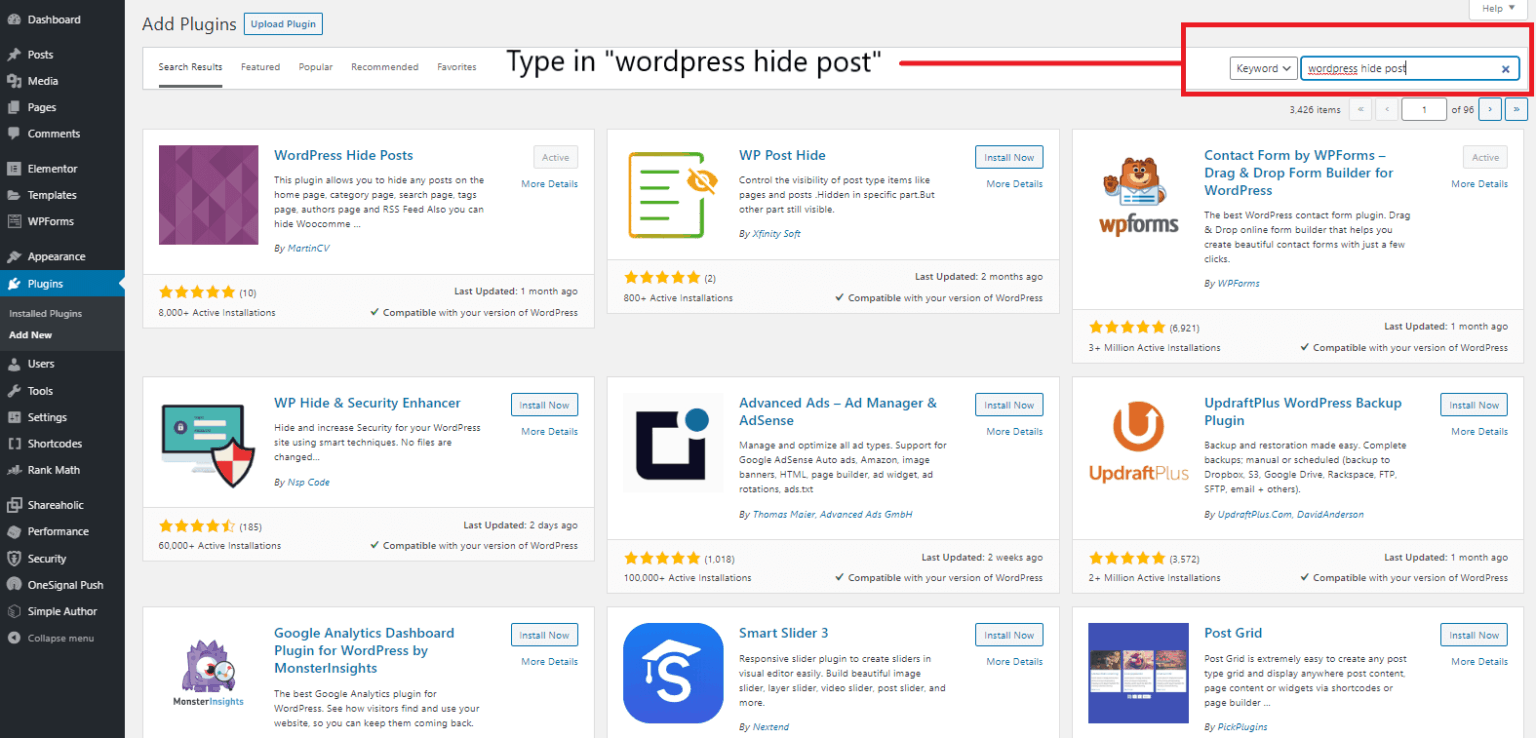Open the Appearance brush icon
Viewport: 1536px width, 738px height.
(13, 257)
